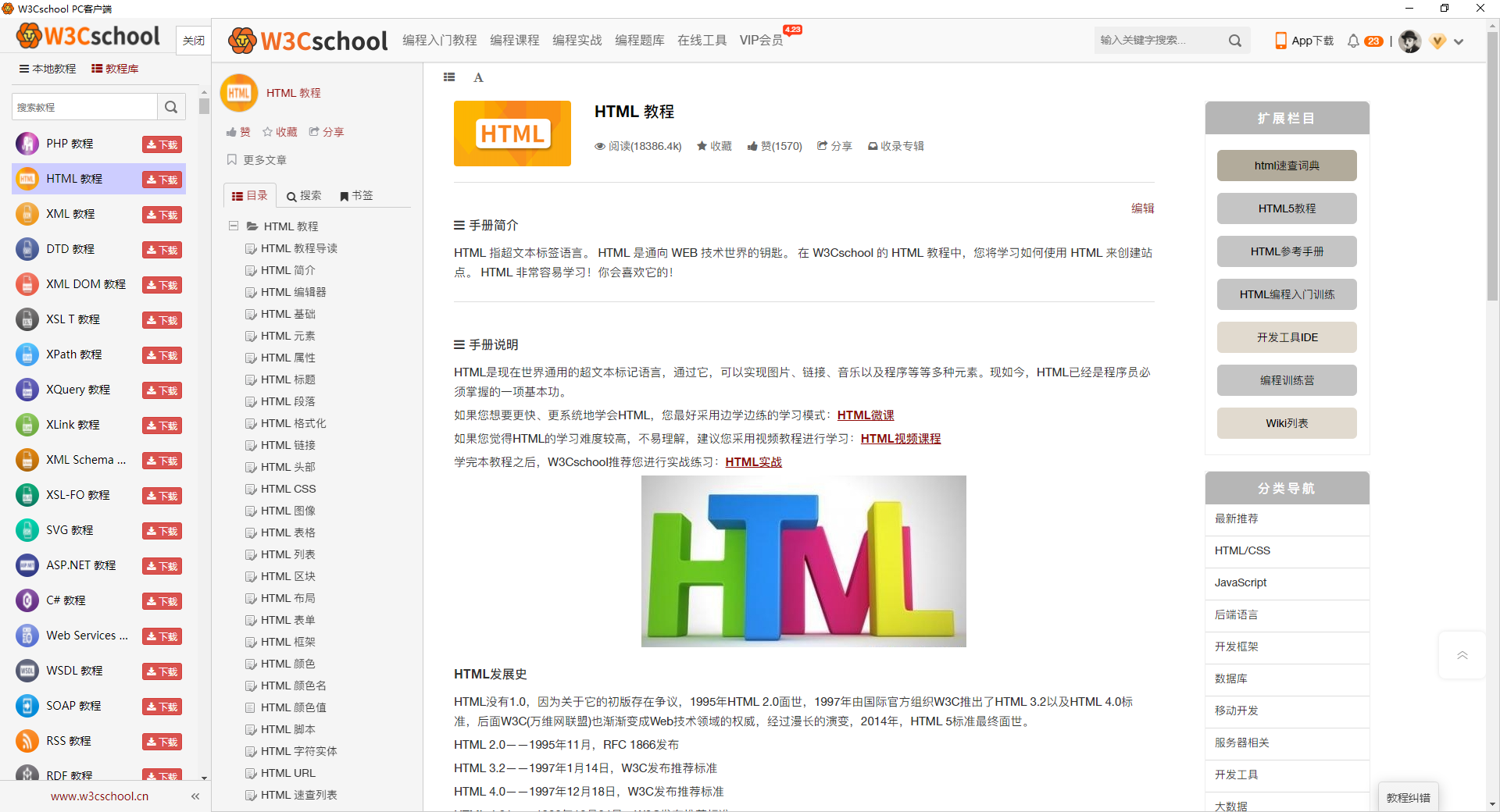Click the scroll-to-top arrow button
The image size is (1500, 812).
coord(1462,656)
